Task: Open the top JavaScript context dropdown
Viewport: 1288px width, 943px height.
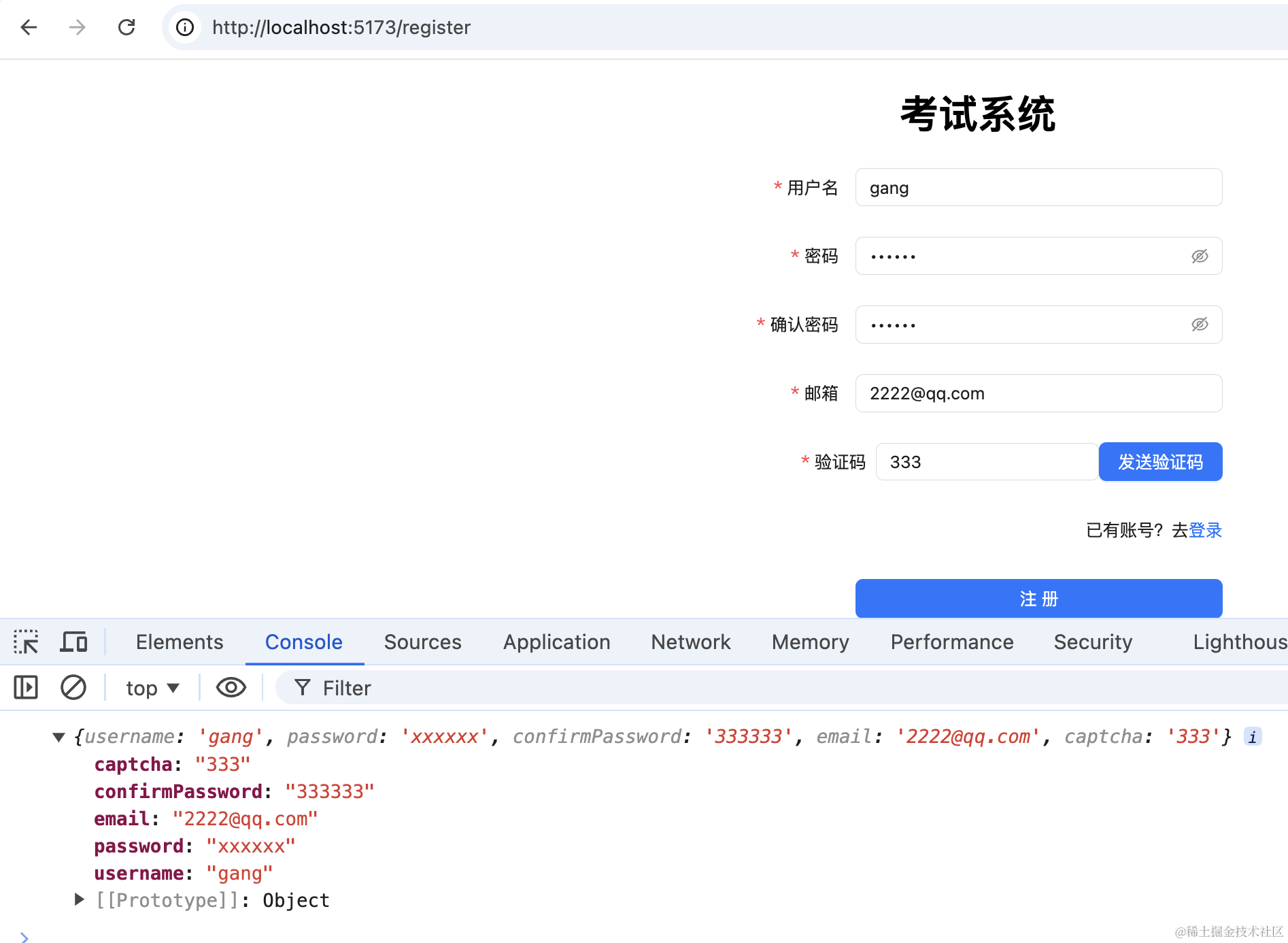Action: point(152,688)
